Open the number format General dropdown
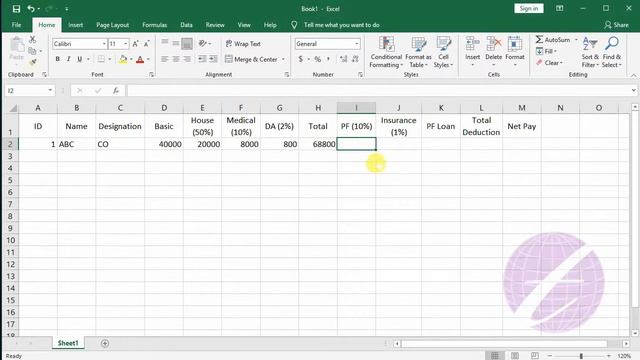This screenshot has width=640, height=360. point(356,44)
